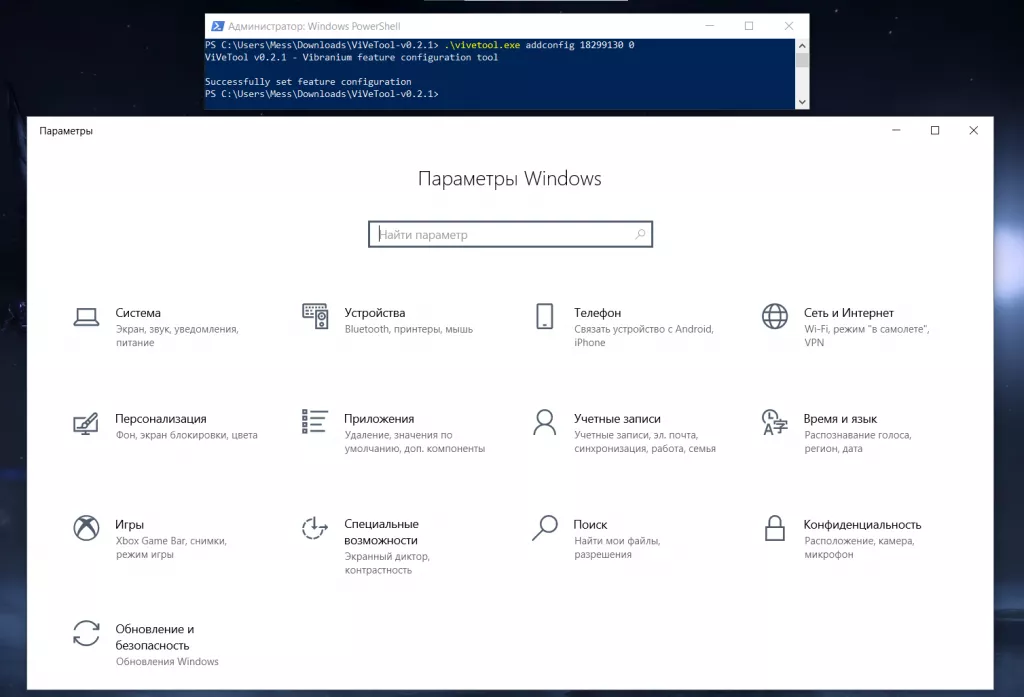Image resolution: width=1024 pixels, height=697 pixels.
Task: Click the Система laptop icon
Action: coord(86,317)
